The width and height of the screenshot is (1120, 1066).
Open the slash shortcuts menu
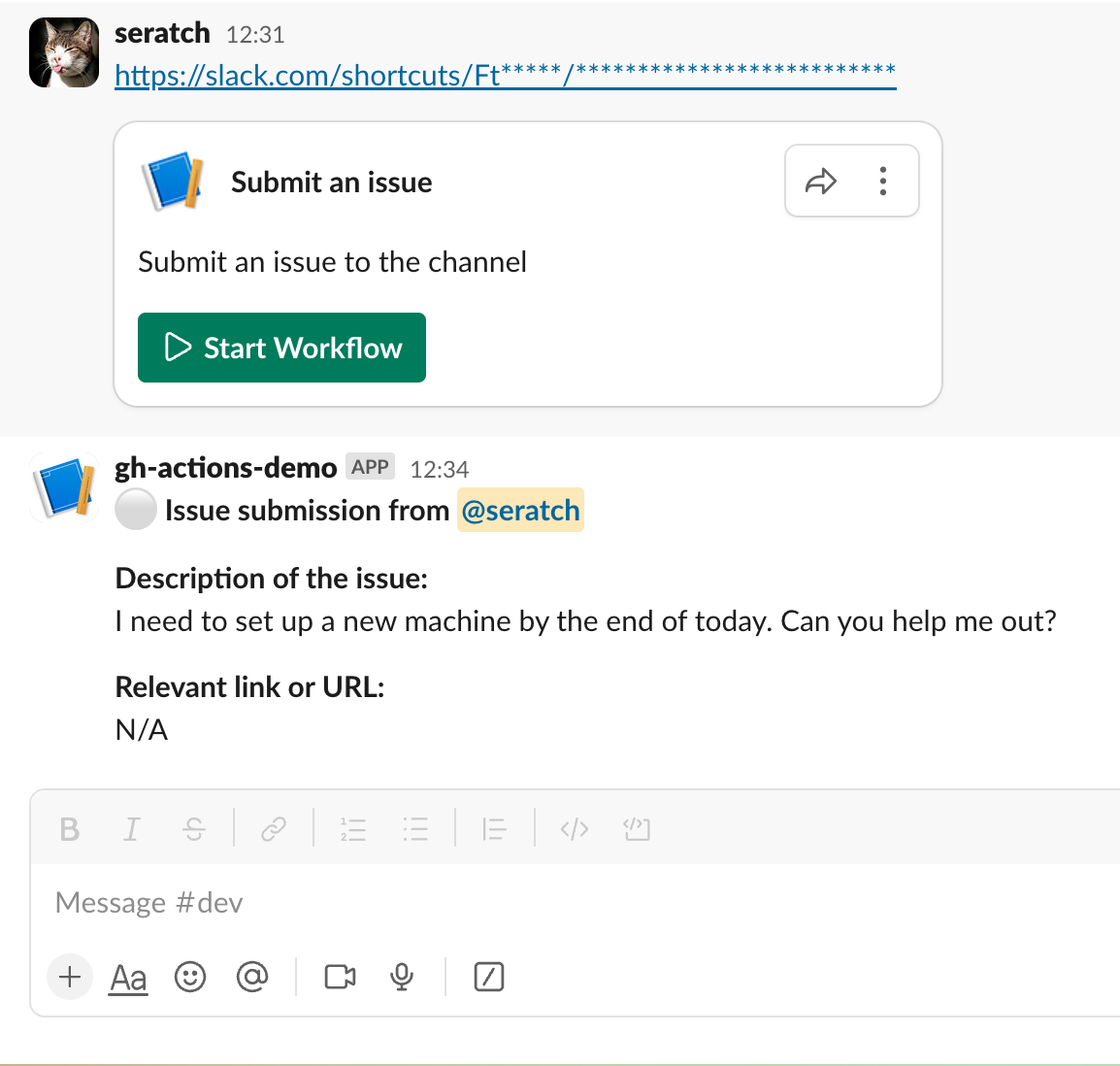pyautogui.click(x=489, y=977)
